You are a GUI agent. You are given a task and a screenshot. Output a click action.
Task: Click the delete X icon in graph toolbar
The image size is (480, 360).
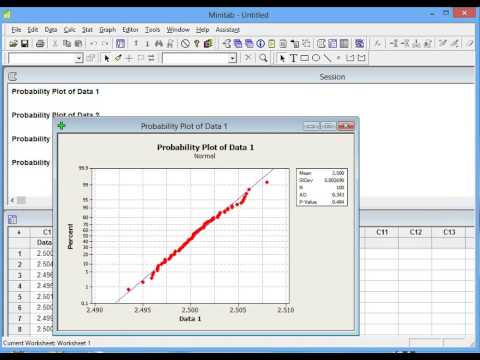(248, 58)
